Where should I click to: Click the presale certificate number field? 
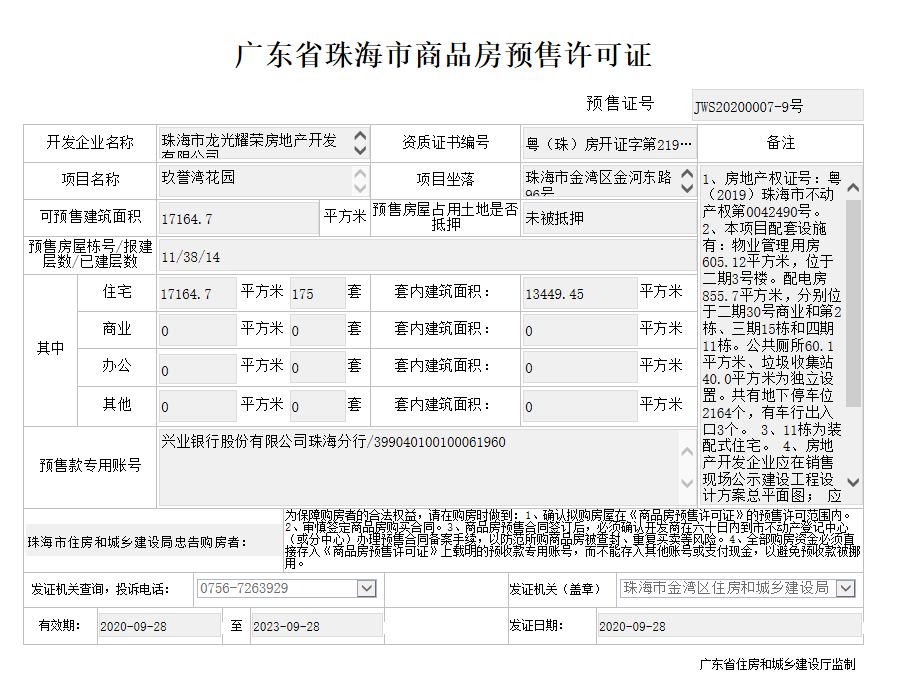[776, 105]
